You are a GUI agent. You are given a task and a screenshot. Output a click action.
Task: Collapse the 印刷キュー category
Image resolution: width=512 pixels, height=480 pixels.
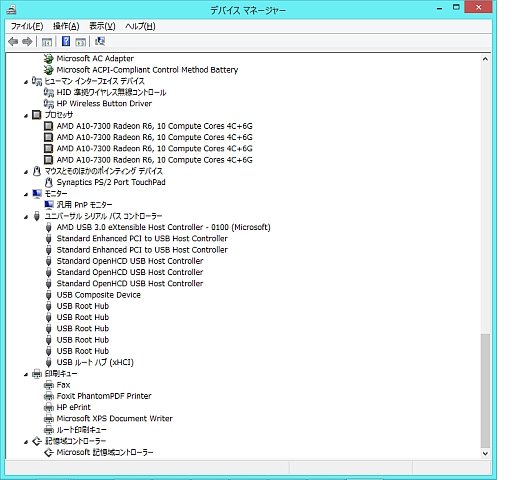(x=26, y=375)
